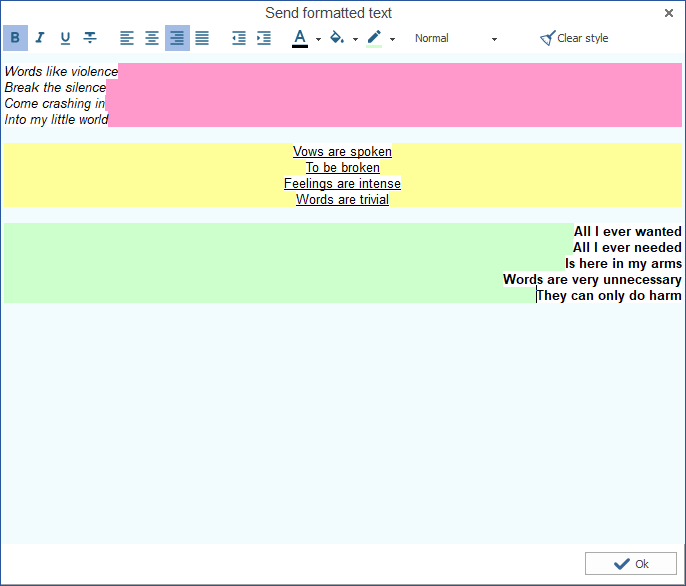Increase paragraph indent

(x=264, y=38)
